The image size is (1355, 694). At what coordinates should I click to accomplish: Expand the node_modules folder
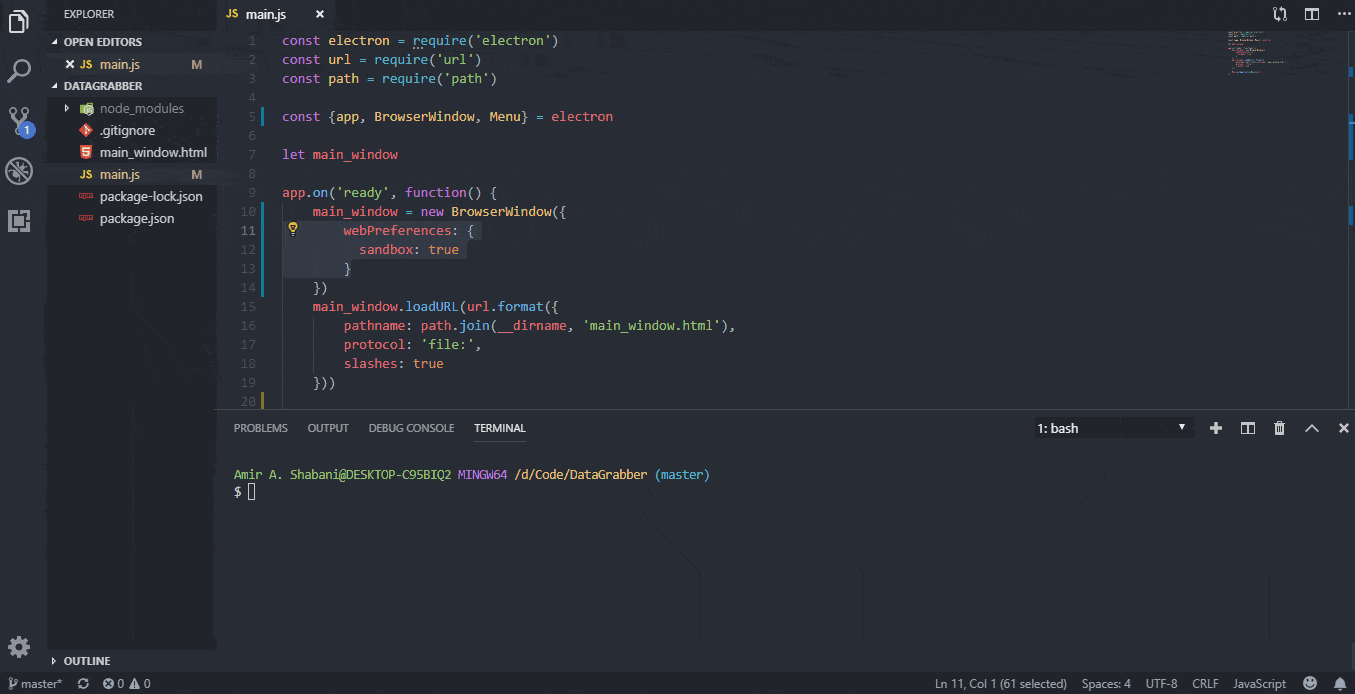pos(131,108)
